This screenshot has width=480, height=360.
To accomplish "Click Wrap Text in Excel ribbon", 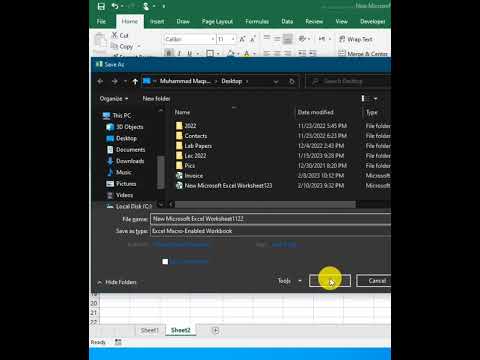I will pyautogui.click(x=356, y=39).
